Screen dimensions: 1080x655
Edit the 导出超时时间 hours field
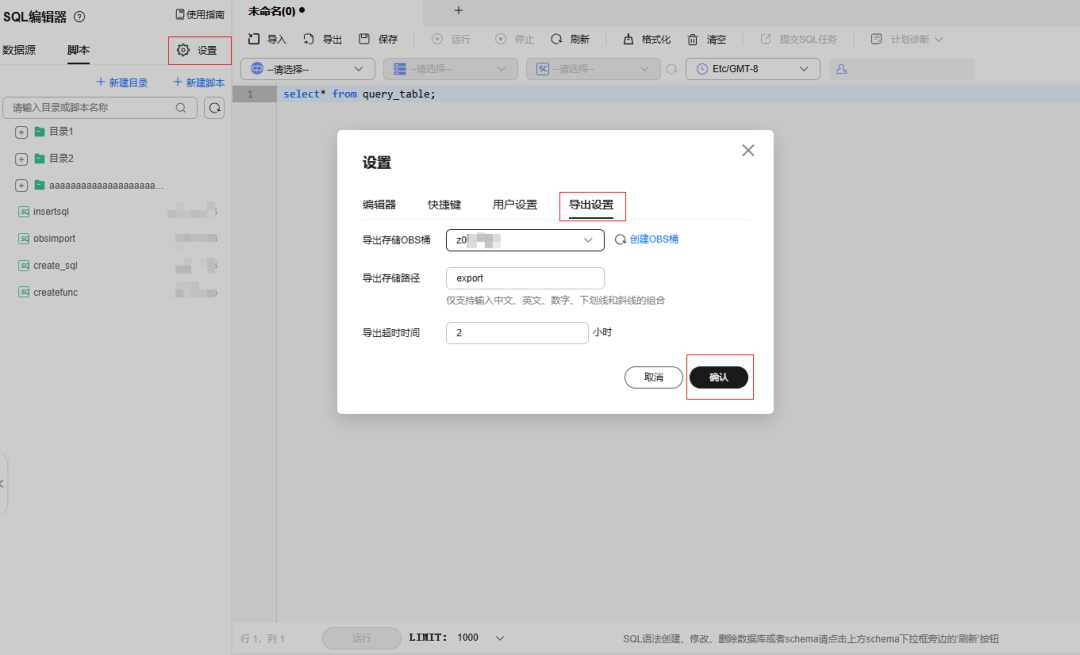[x=517, y=333]
